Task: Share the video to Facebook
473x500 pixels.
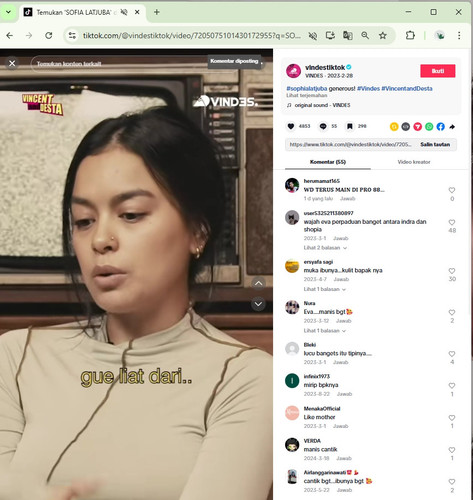Action: click(441, 127)
